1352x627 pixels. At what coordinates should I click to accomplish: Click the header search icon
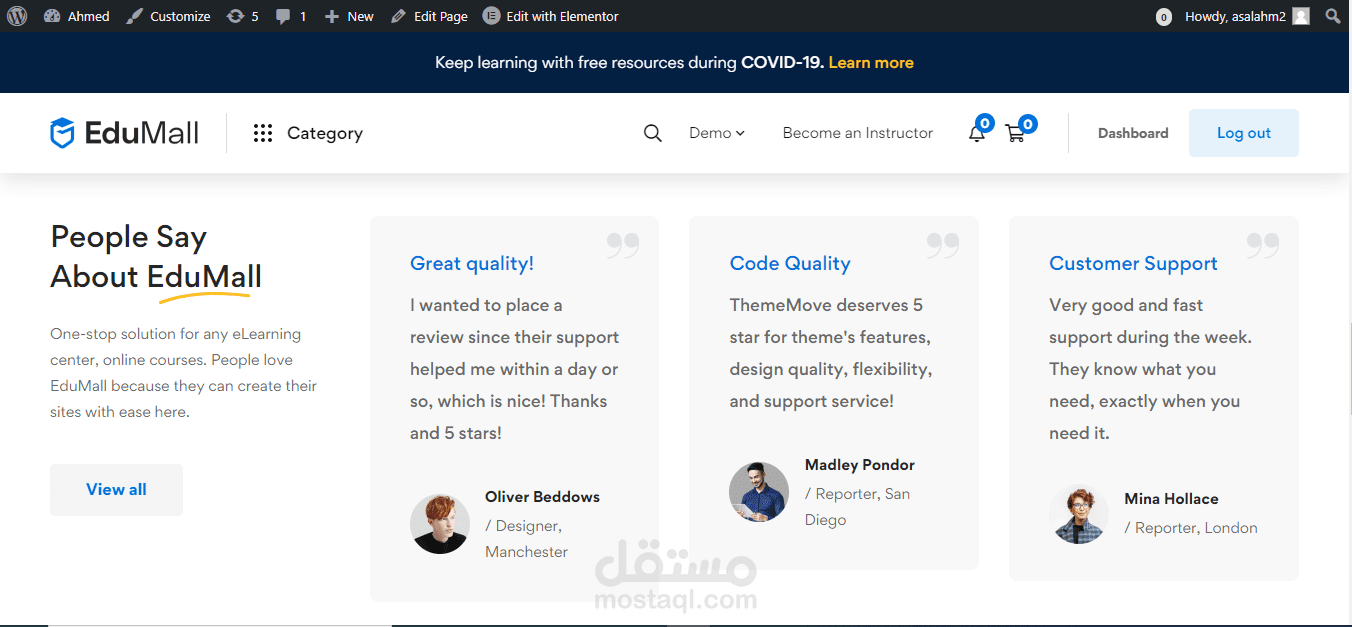(x=653, y=133)
